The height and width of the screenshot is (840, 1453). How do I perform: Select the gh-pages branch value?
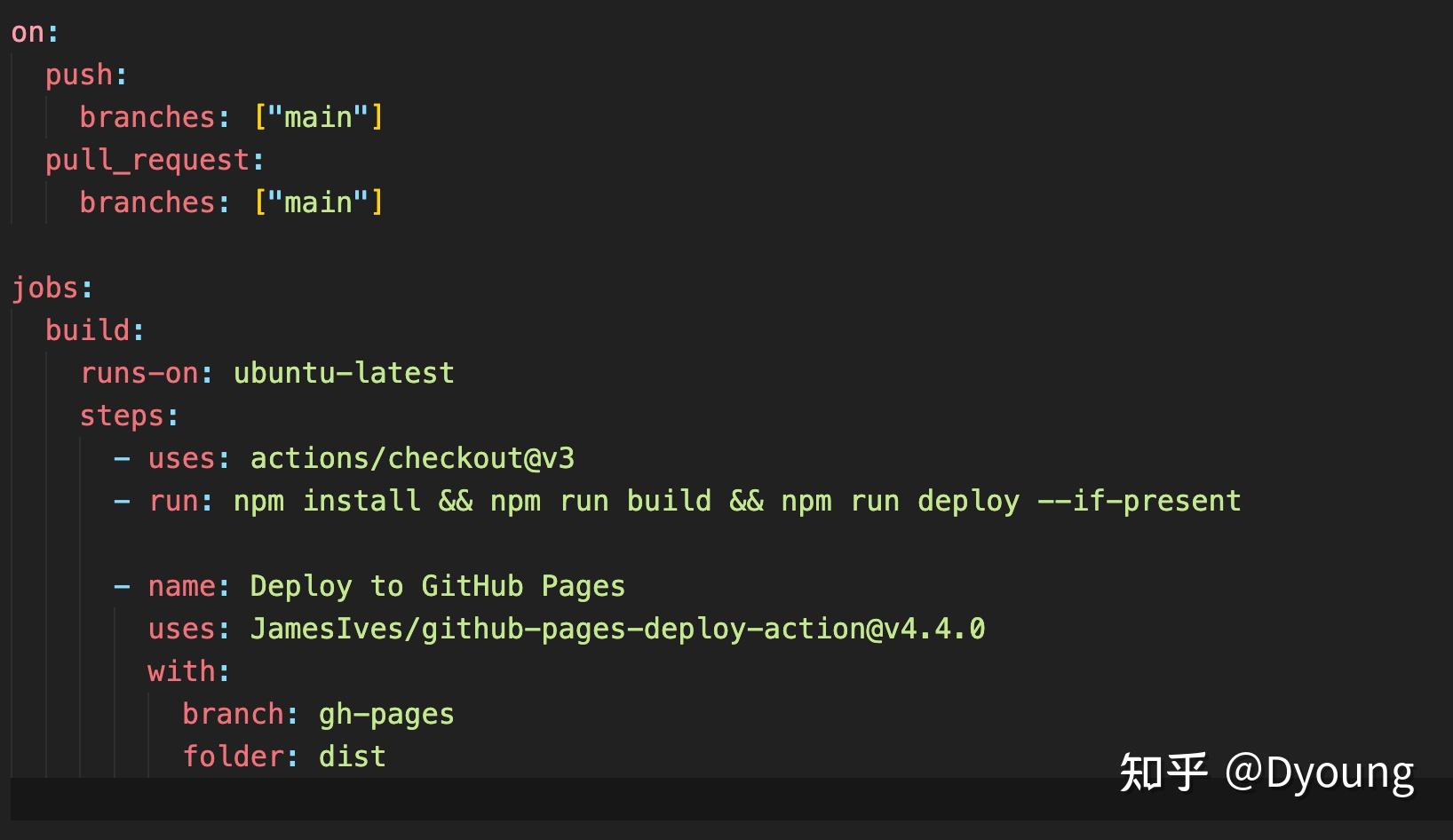[x=385, y=713]
